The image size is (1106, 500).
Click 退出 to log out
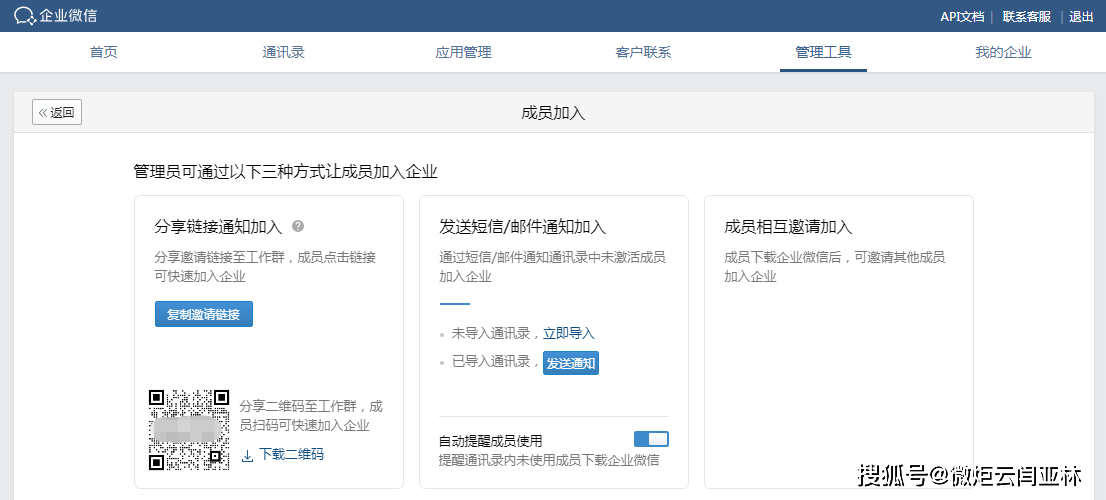[1081, 17]
